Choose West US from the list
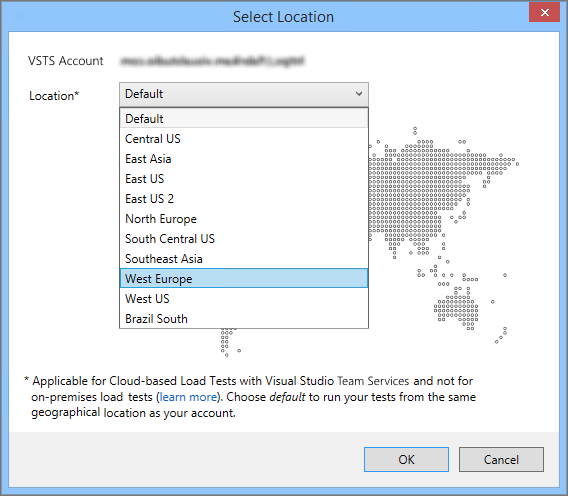The width and height of the screenshot is (568, 496). [244, 299]
